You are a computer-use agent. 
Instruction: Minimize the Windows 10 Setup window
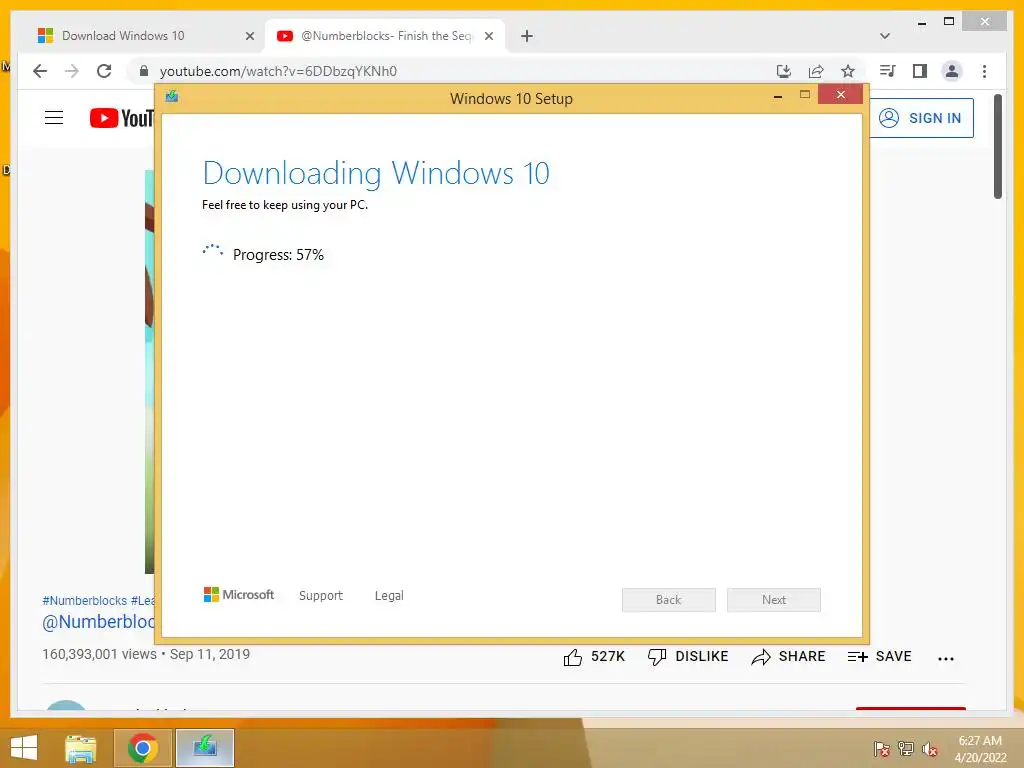click(x=778, y=96)
